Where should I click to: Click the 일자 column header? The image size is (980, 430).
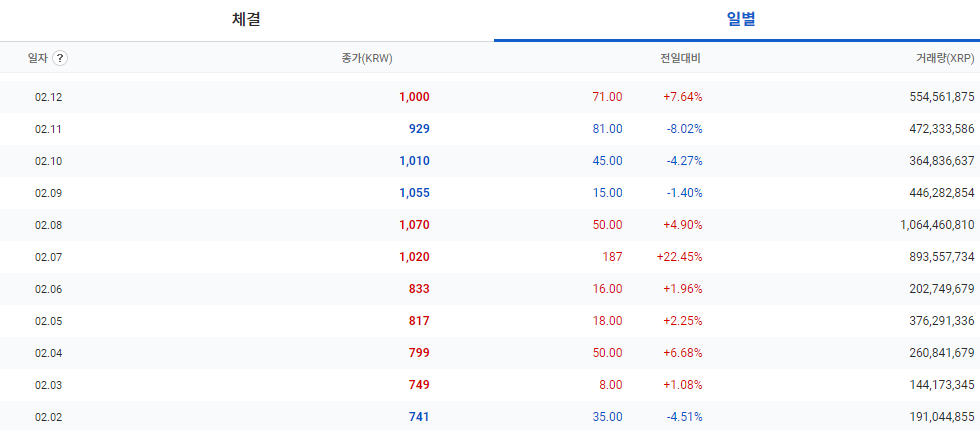point(38,58)
